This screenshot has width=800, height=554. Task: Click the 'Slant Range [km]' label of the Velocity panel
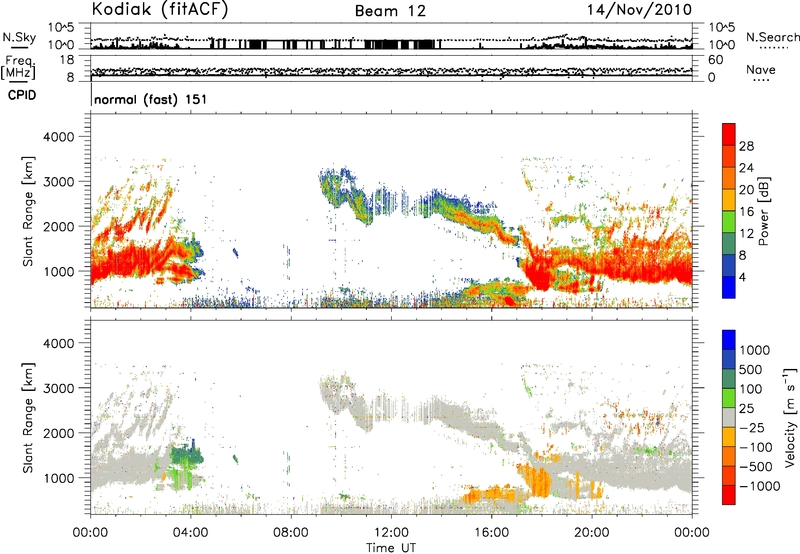[28, 418]
